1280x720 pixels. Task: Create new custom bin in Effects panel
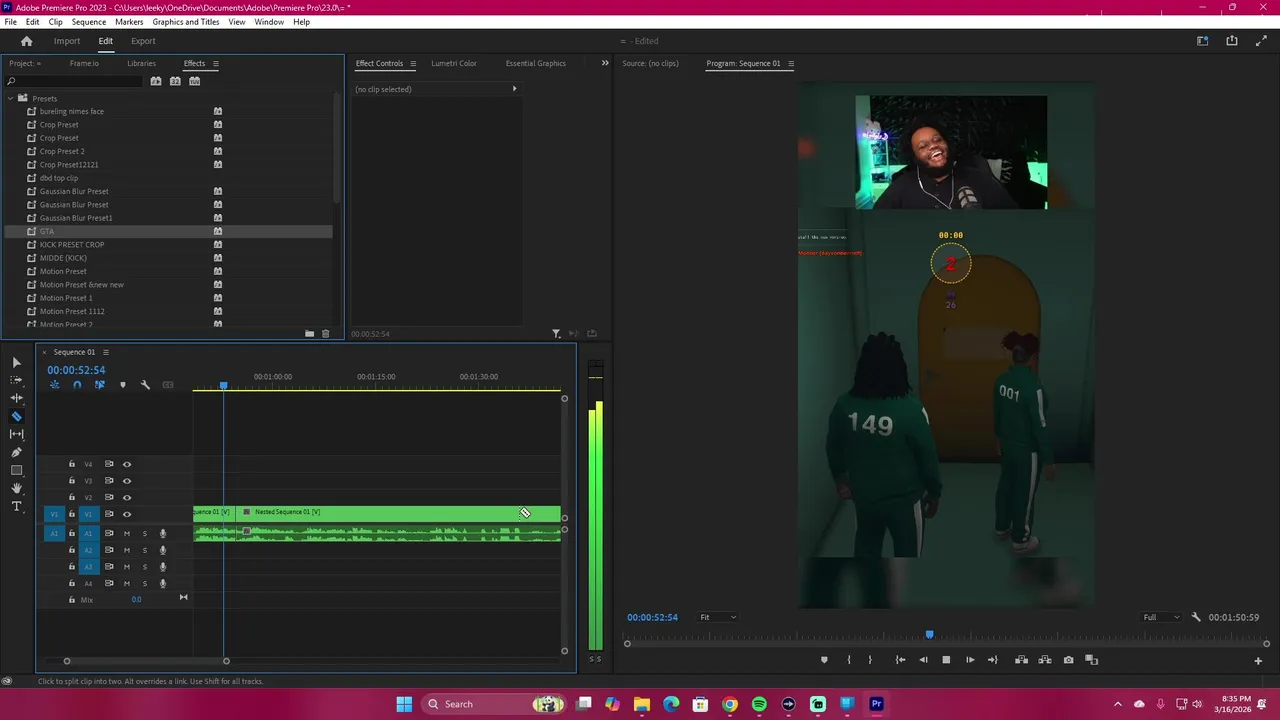click(x=310, y=334)
